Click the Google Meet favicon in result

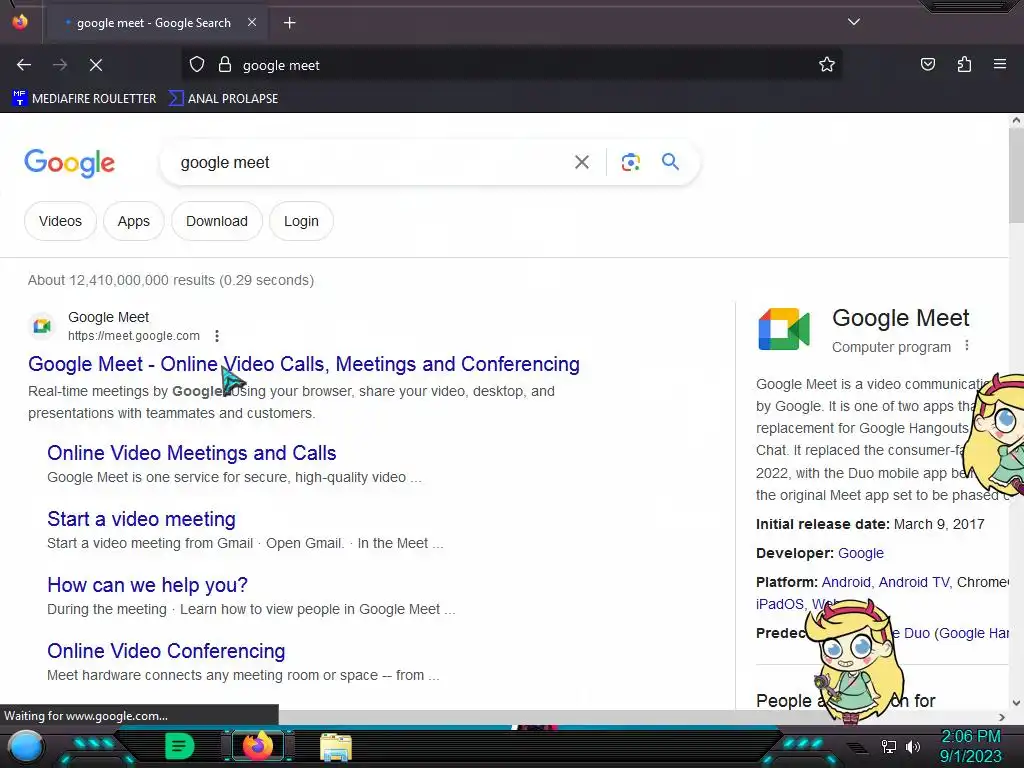click(42, 325)
